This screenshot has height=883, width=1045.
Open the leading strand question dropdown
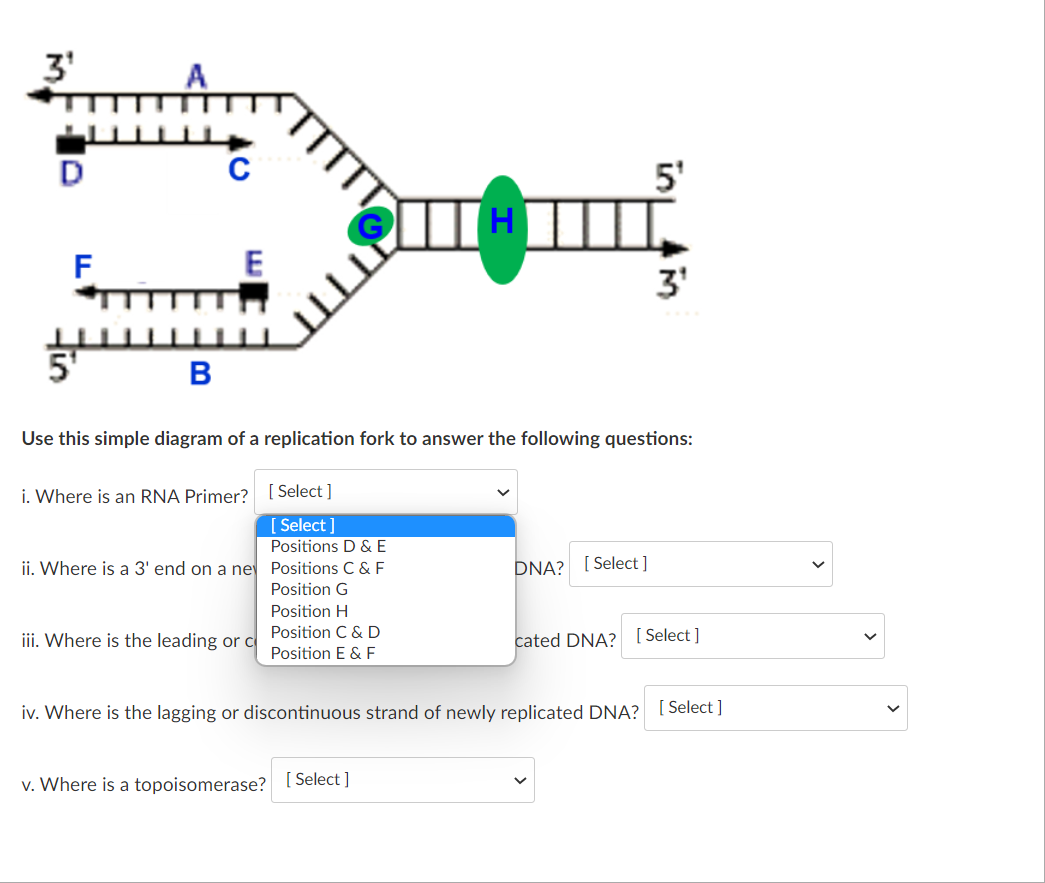752,635
